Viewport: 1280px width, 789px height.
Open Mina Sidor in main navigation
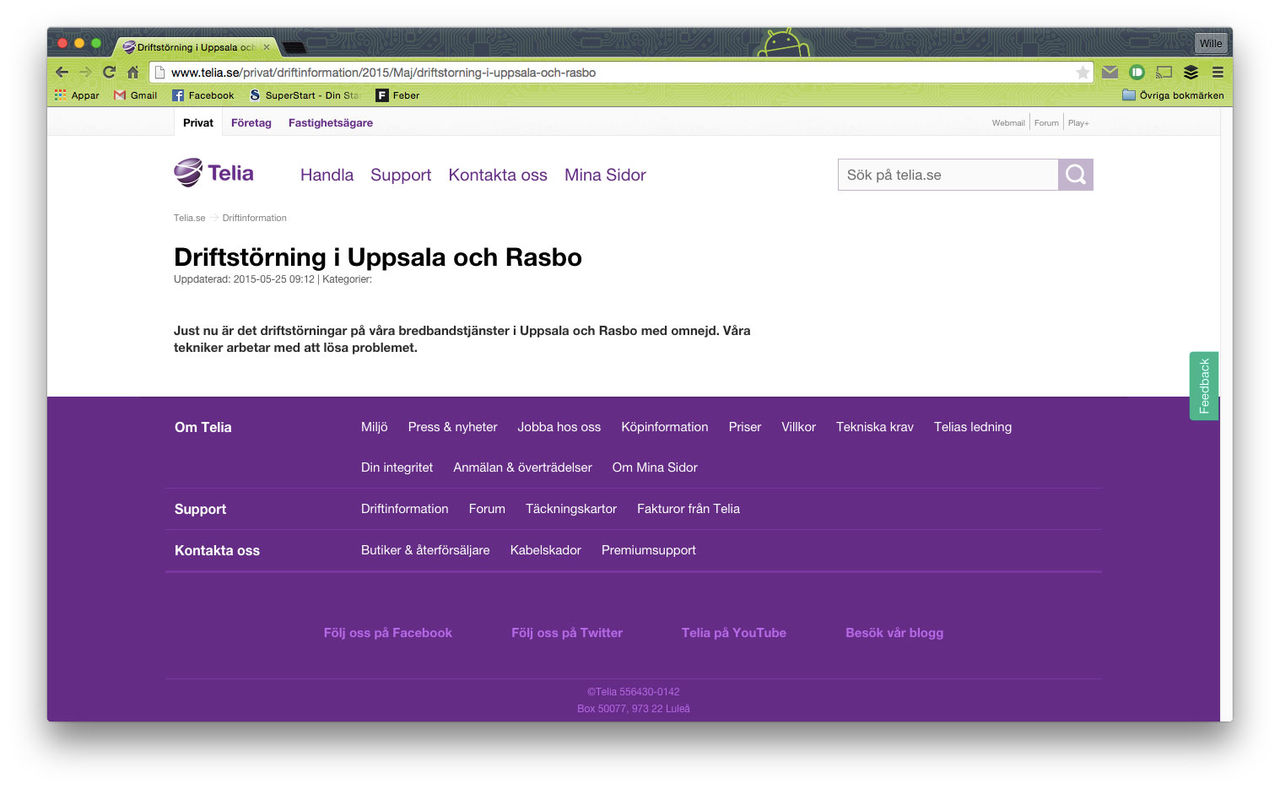point(605,175)
